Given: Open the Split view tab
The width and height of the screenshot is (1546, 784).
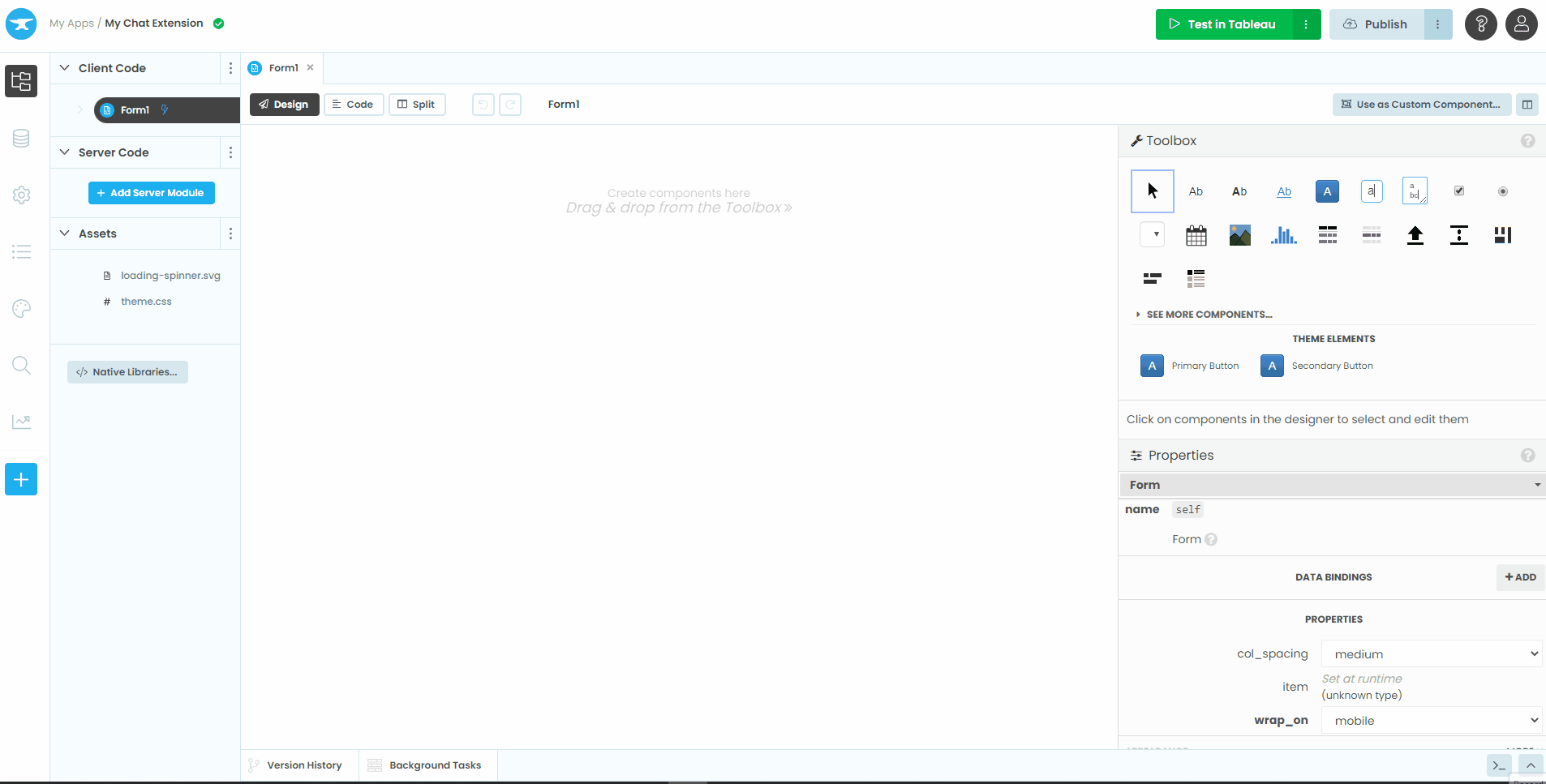Looking at the screenshot, I should pyautogui.click(x=417, y=104).
